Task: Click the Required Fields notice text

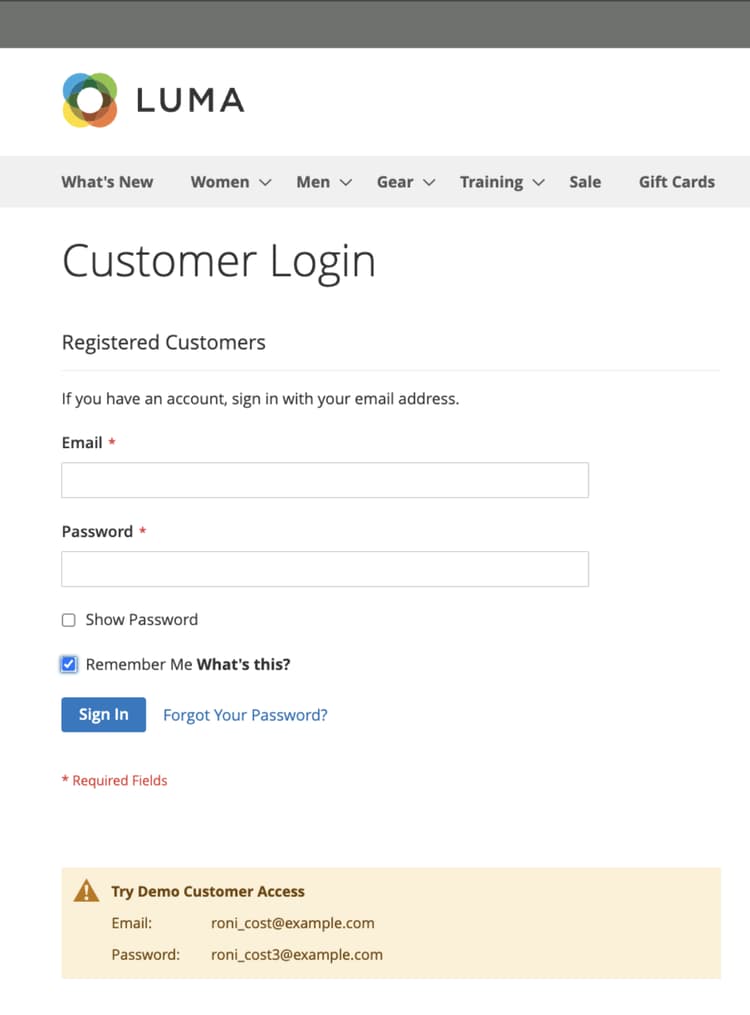Action: tap(114, 780)
